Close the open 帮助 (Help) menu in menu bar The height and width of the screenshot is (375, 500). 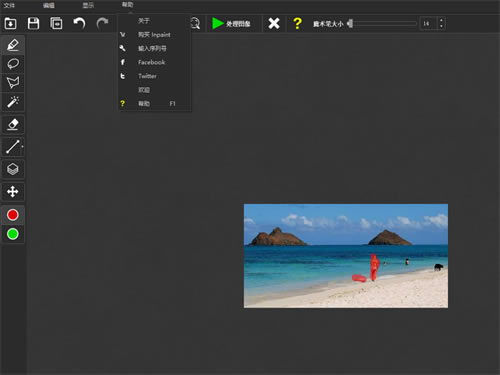(x=127, y=5)
